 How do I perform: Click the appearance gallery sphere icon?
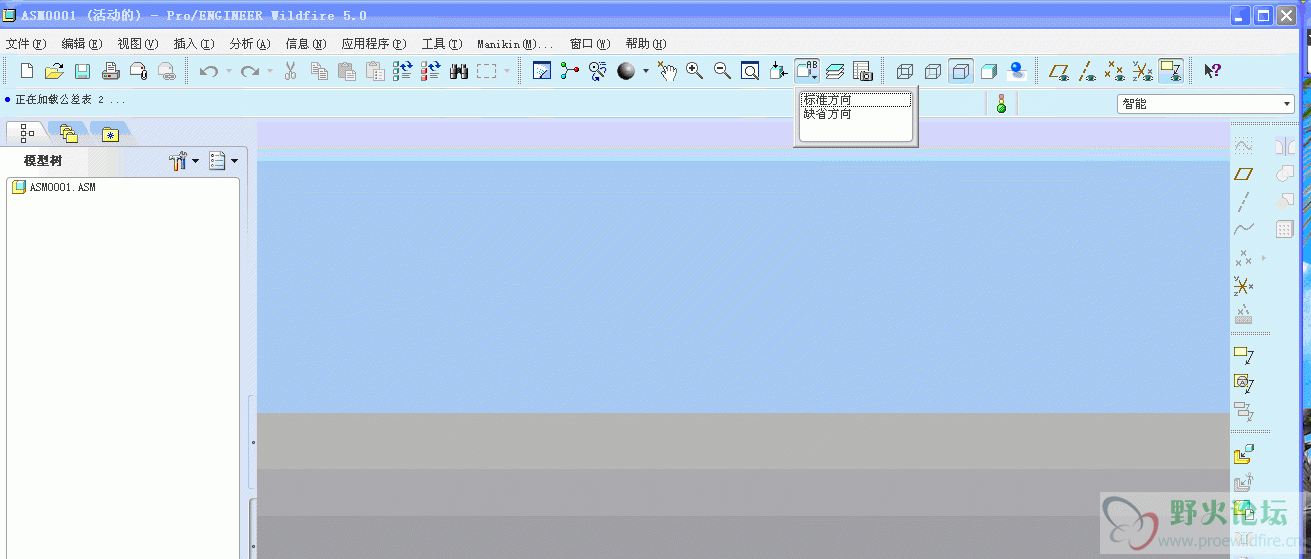click(626, 71)
